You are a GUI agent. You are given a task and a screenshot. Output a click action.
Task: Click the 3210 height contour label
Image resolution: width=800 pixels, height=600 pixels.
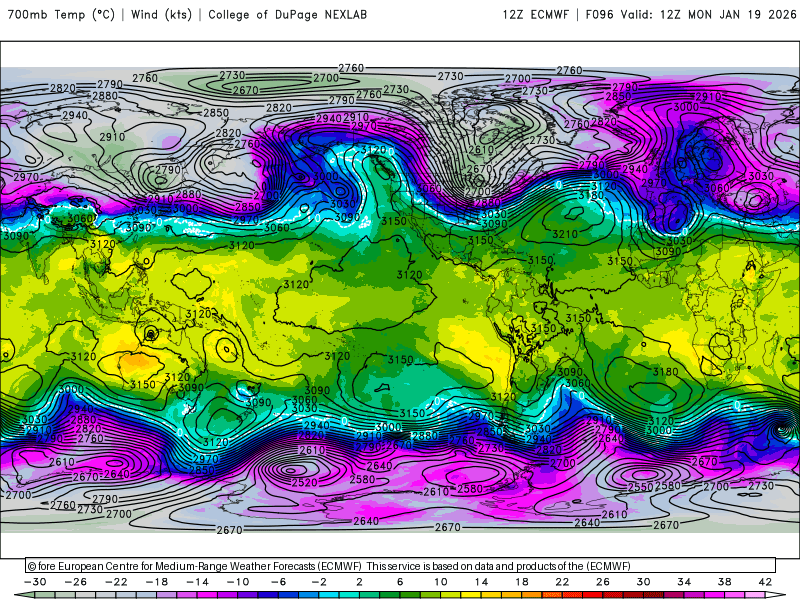point(565,234)
